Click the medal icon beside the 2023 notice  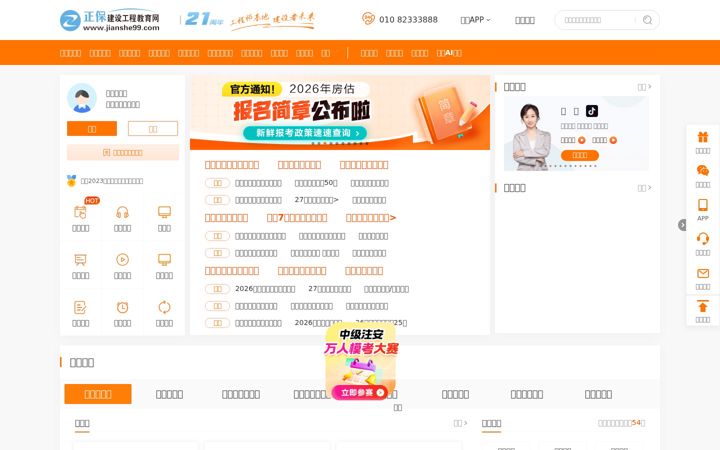72,180
